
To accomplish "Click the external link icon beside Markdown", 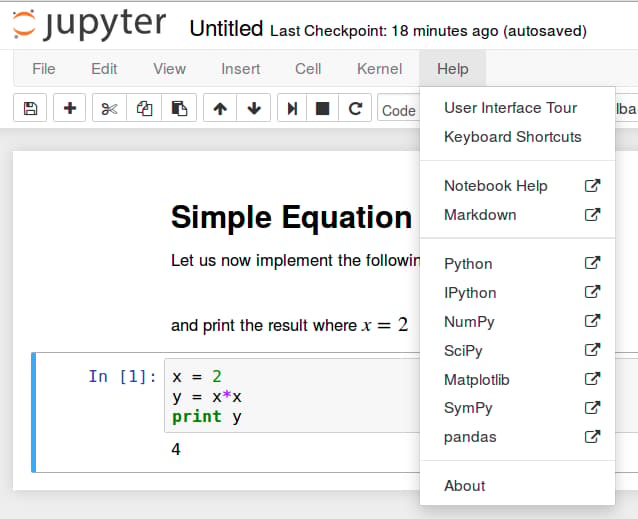I will click(592, 214).
